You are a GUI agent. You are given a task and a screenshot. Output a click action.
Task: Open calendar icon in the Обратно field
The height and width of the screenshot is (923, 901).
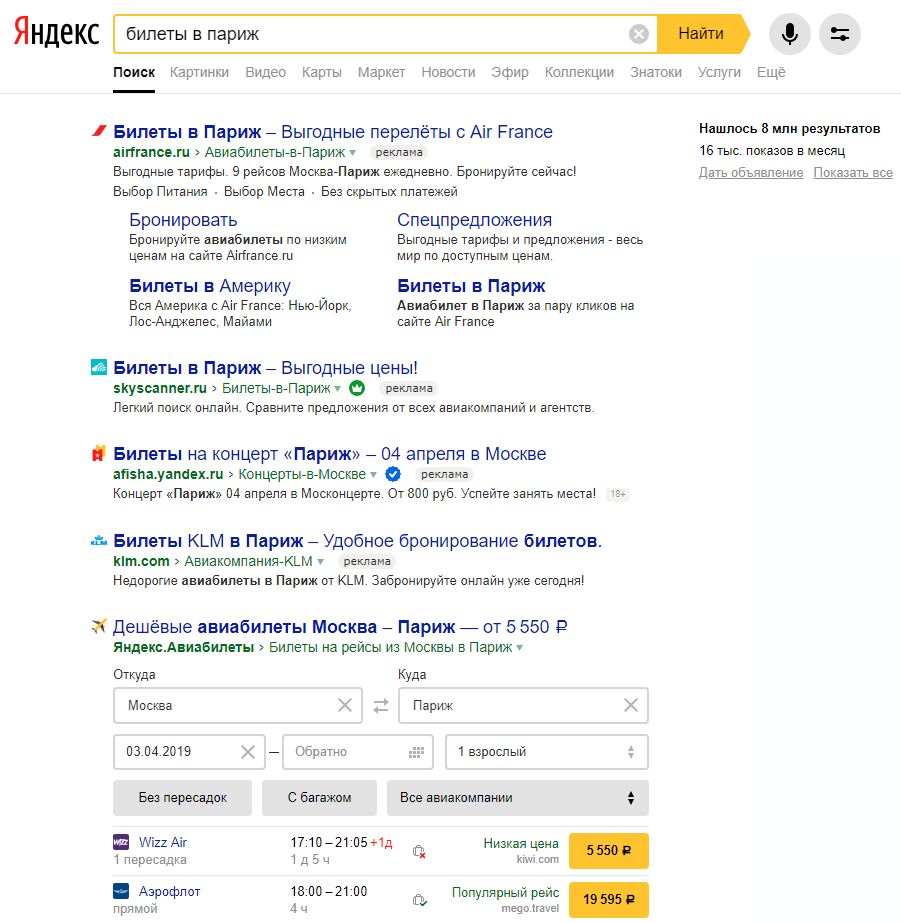coord(417,752)
